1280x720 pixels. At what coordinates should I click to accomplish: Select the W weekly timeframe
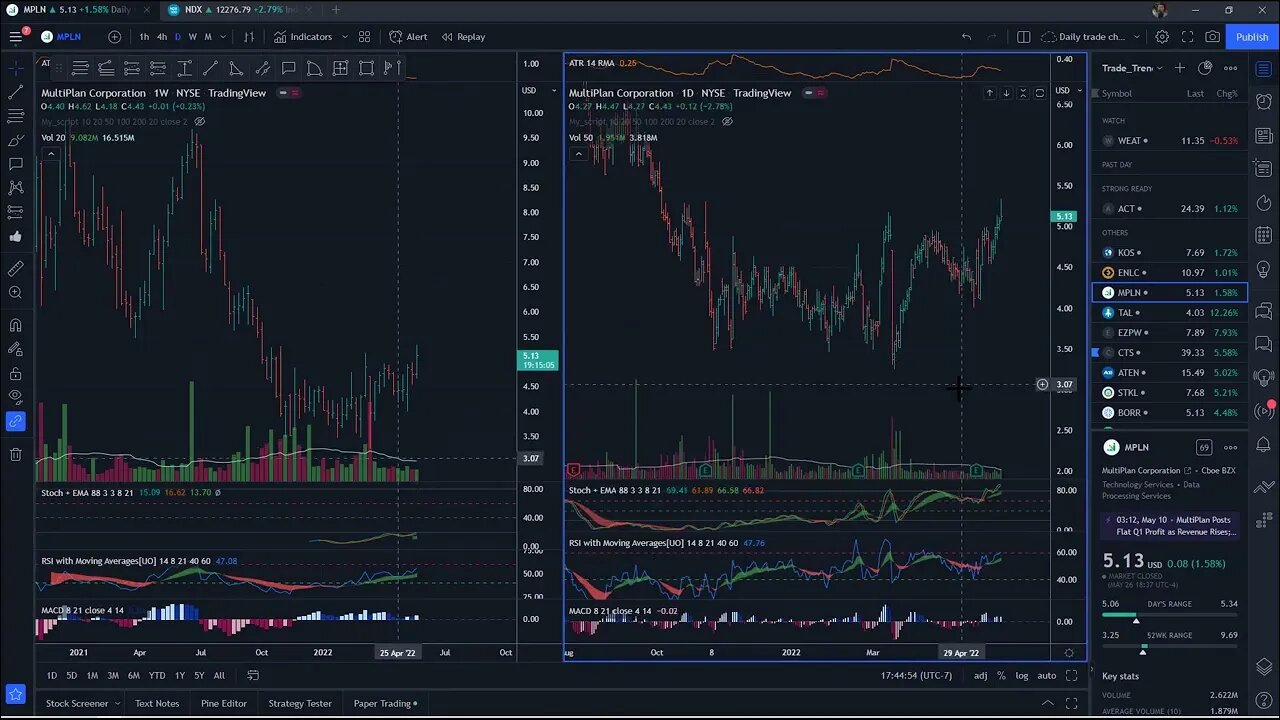pos(192,37)
